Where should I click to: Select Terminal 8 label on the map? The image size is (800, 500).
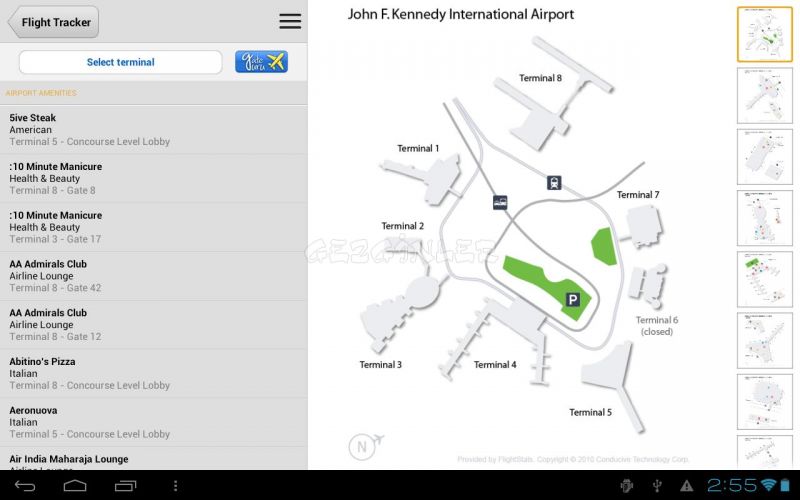click(540, 78)
